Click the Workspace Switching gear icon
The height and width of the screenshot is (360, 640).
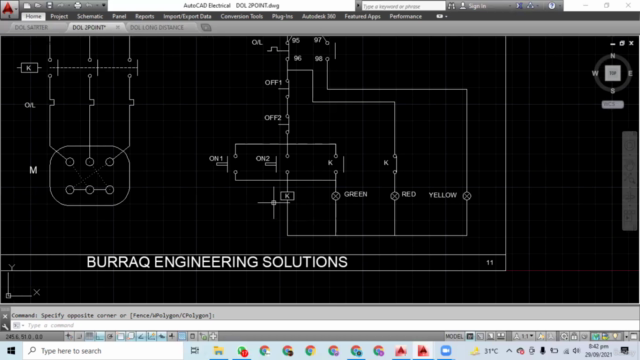[x=564, y=336]
